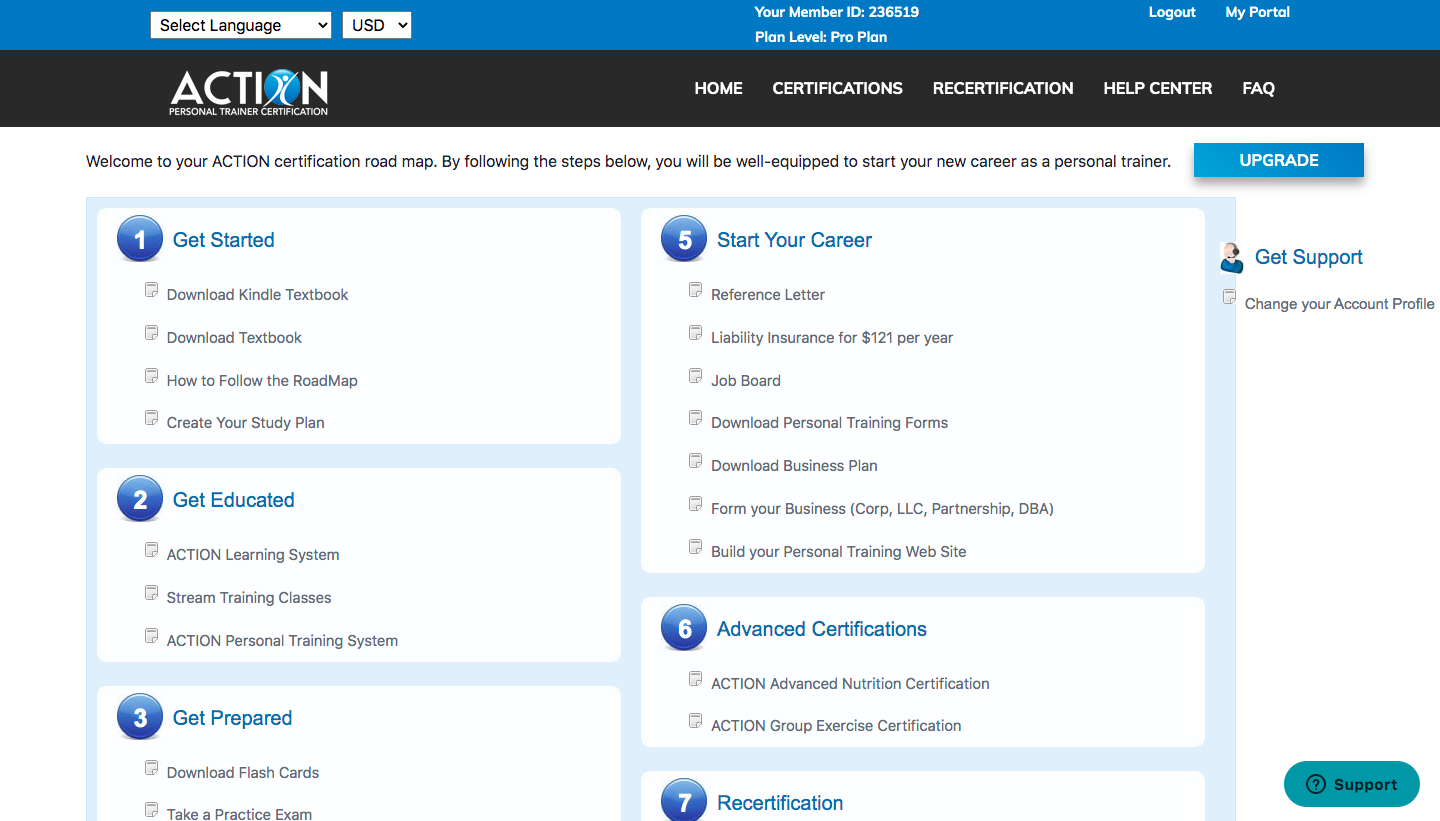
Task: Click the Get Support agent headset icon
Action: pos(1232,257)
